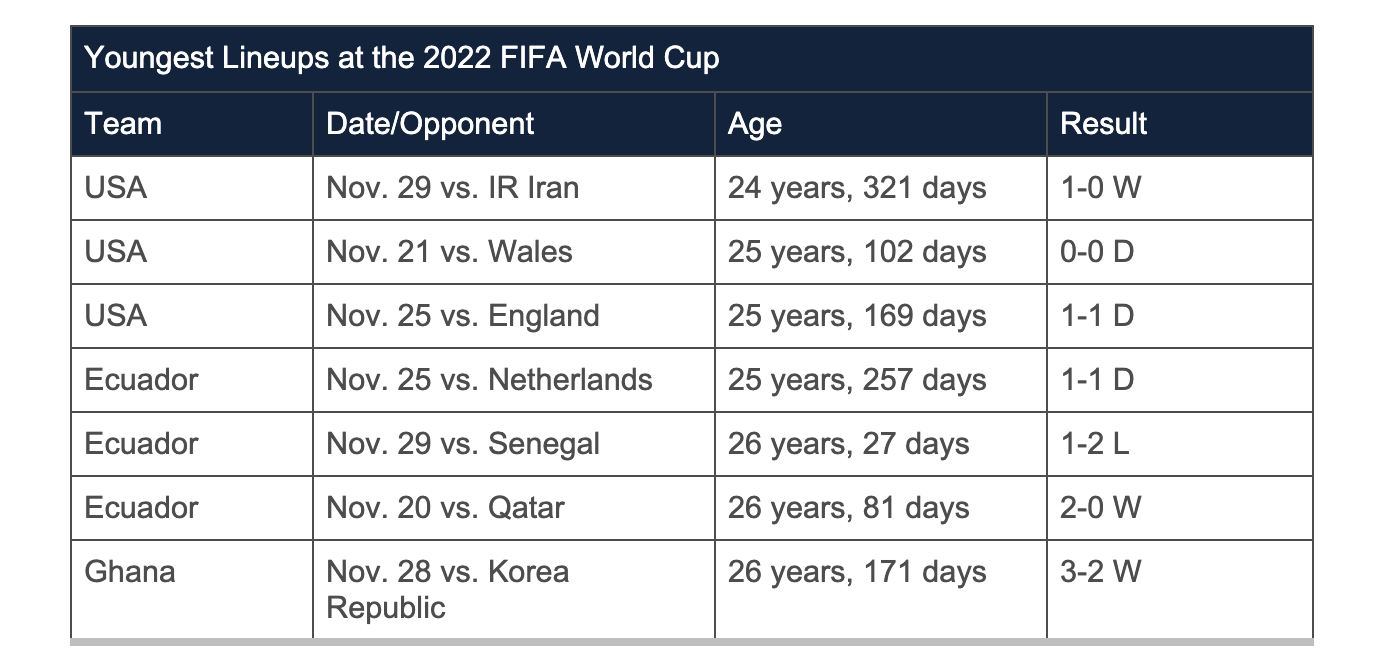Click the 25 years, 169 days cell

click(881, 316)
